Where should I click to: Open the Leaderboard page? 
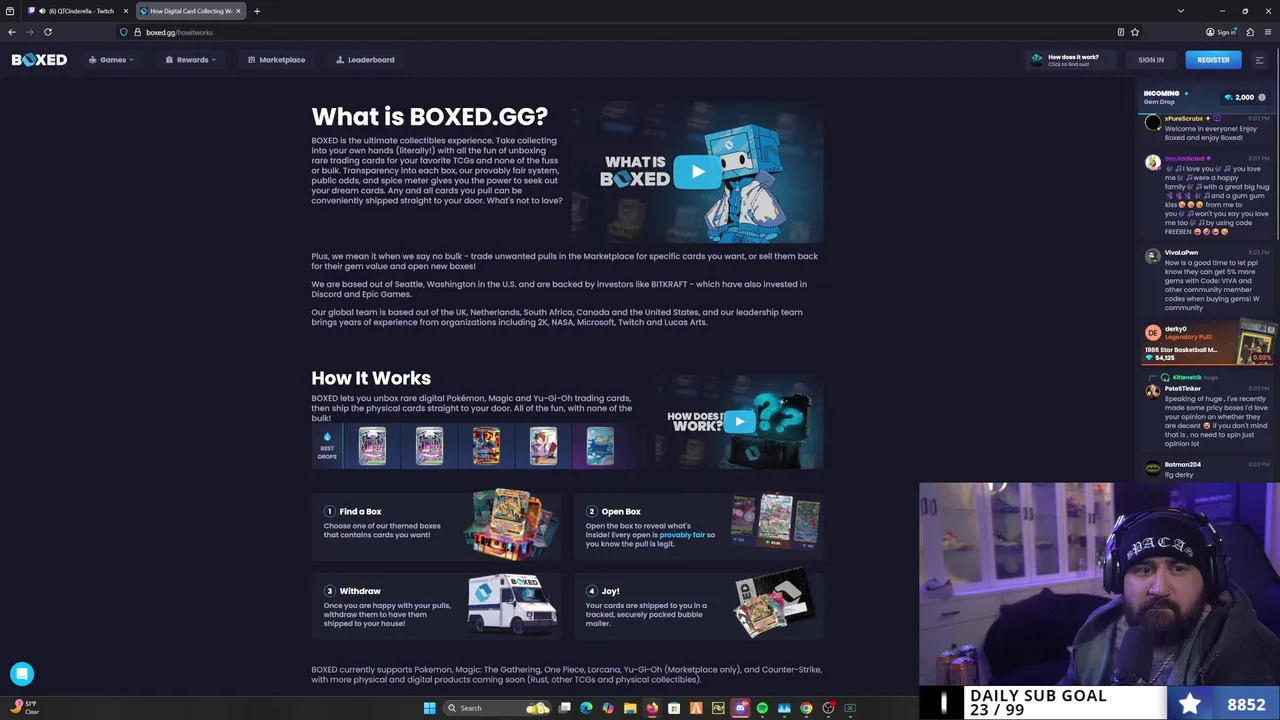pyautogui.click(x=365, y=60)
